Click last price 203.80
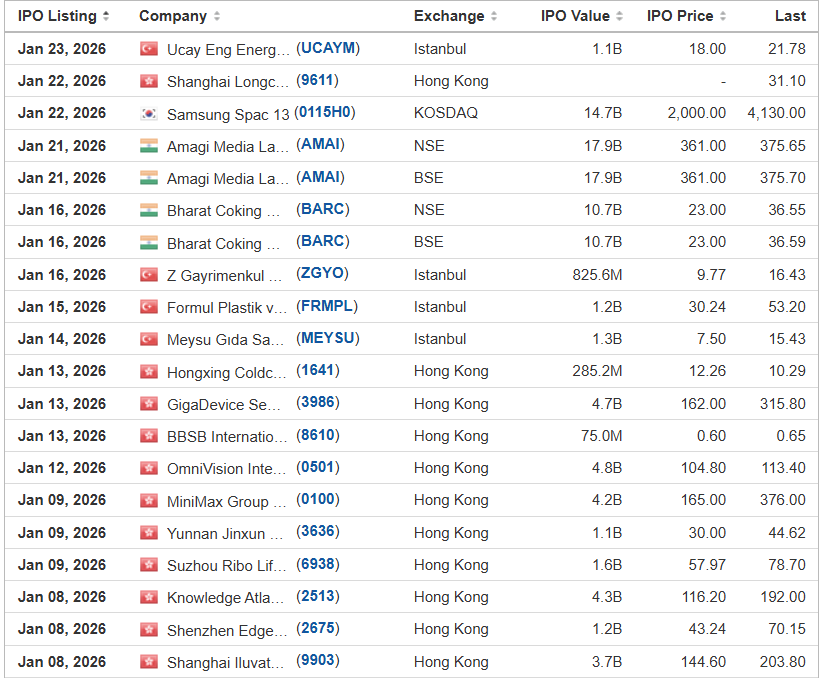The image size is (822, 678). pyautogui.click(x=783, y=662)
